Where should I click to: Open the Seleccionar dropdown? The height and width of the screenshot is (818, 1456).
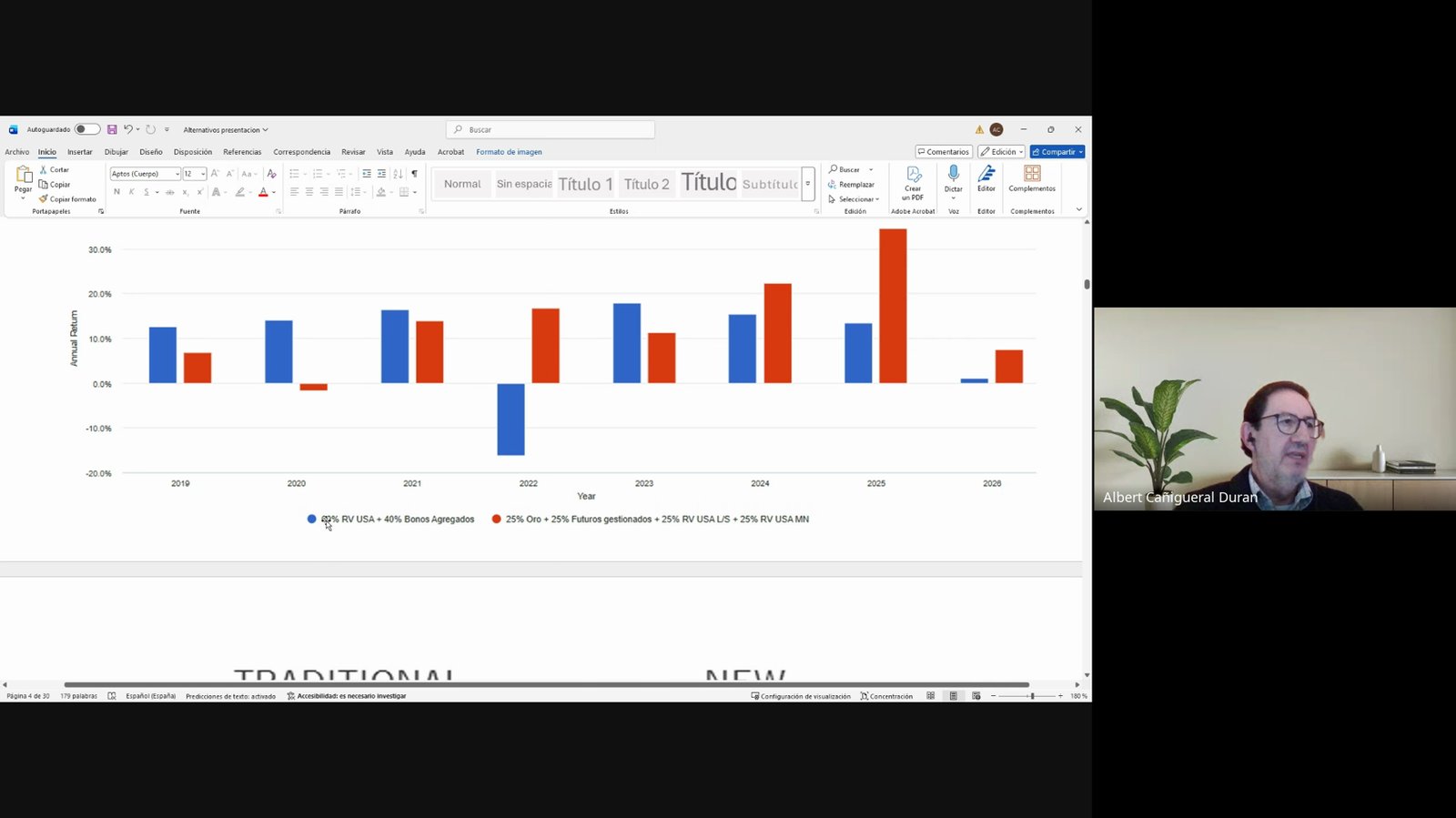[854, 199]
